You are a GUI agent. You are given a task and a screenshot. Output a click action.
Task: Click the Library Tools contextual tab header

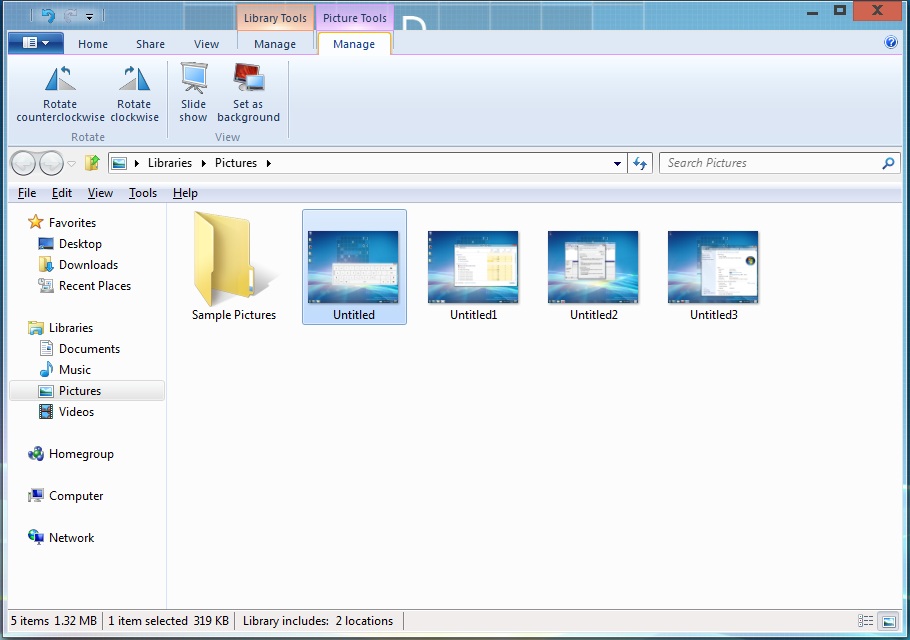tap(275, 18)
